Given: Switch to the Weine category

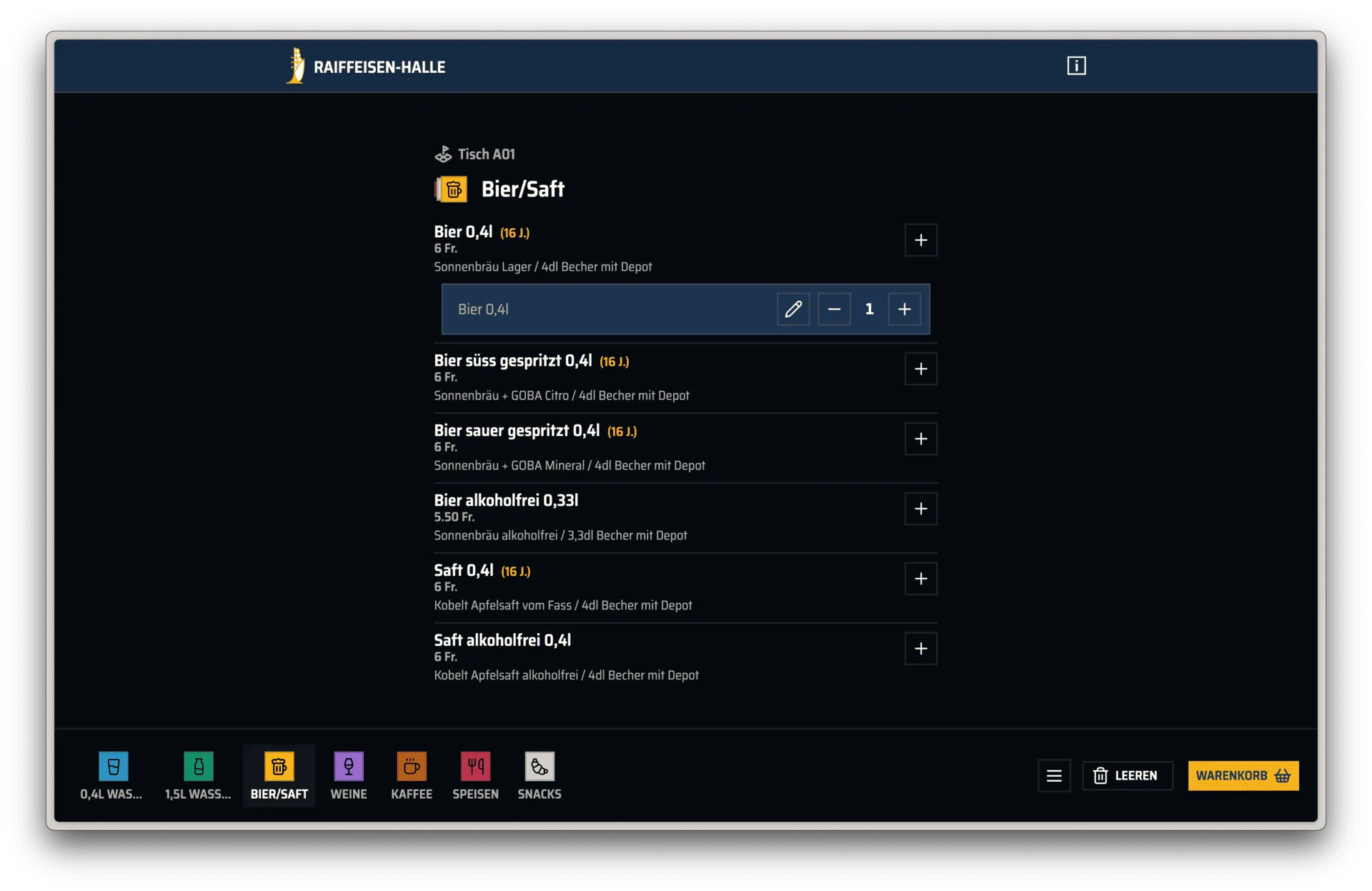Looking at the screenshot, I should coord(349,775).
